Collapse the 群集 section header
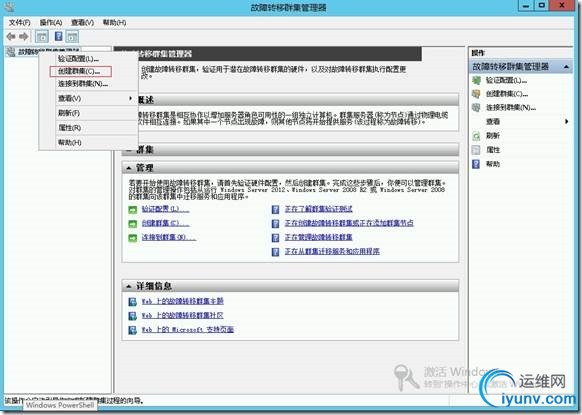The image size is (582, 415). click(x=290, y=150)
